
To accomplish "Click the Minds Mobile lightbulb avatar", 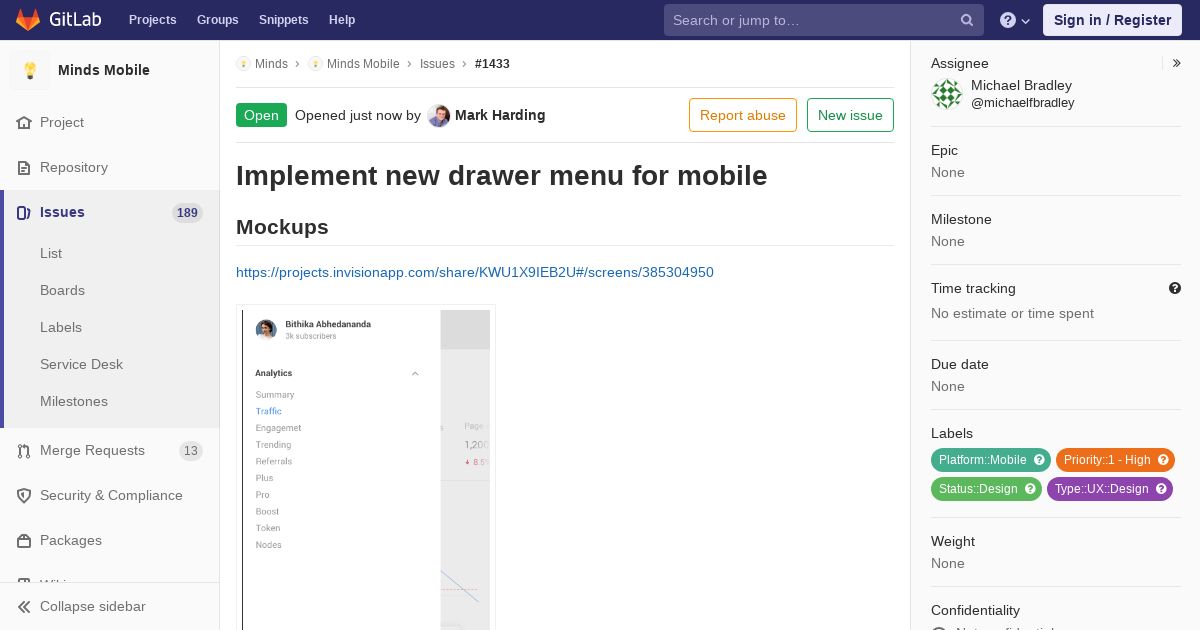I will pos(30,70).
